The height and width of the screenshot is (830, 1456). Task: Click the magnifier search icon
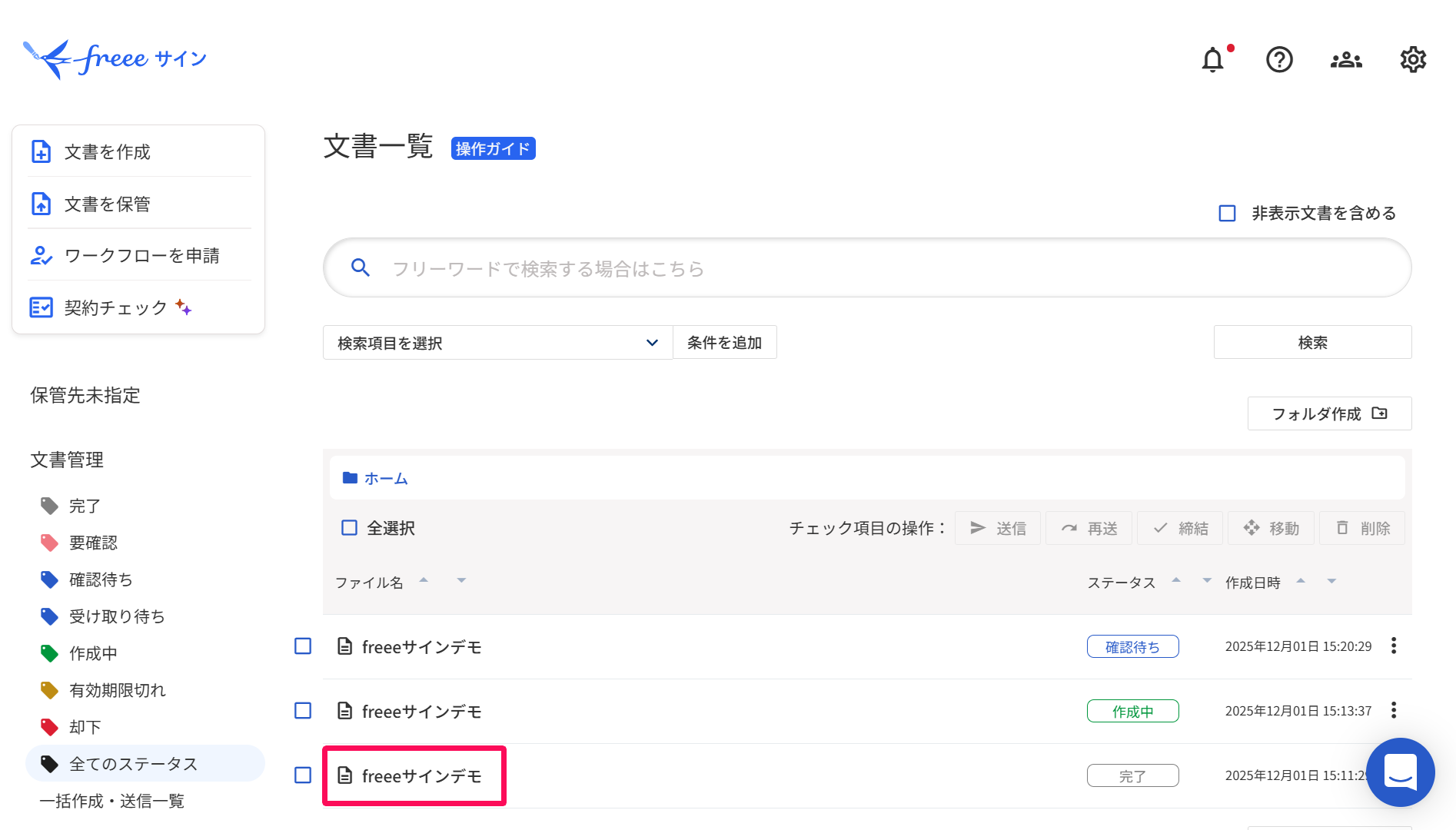point(361,267)
